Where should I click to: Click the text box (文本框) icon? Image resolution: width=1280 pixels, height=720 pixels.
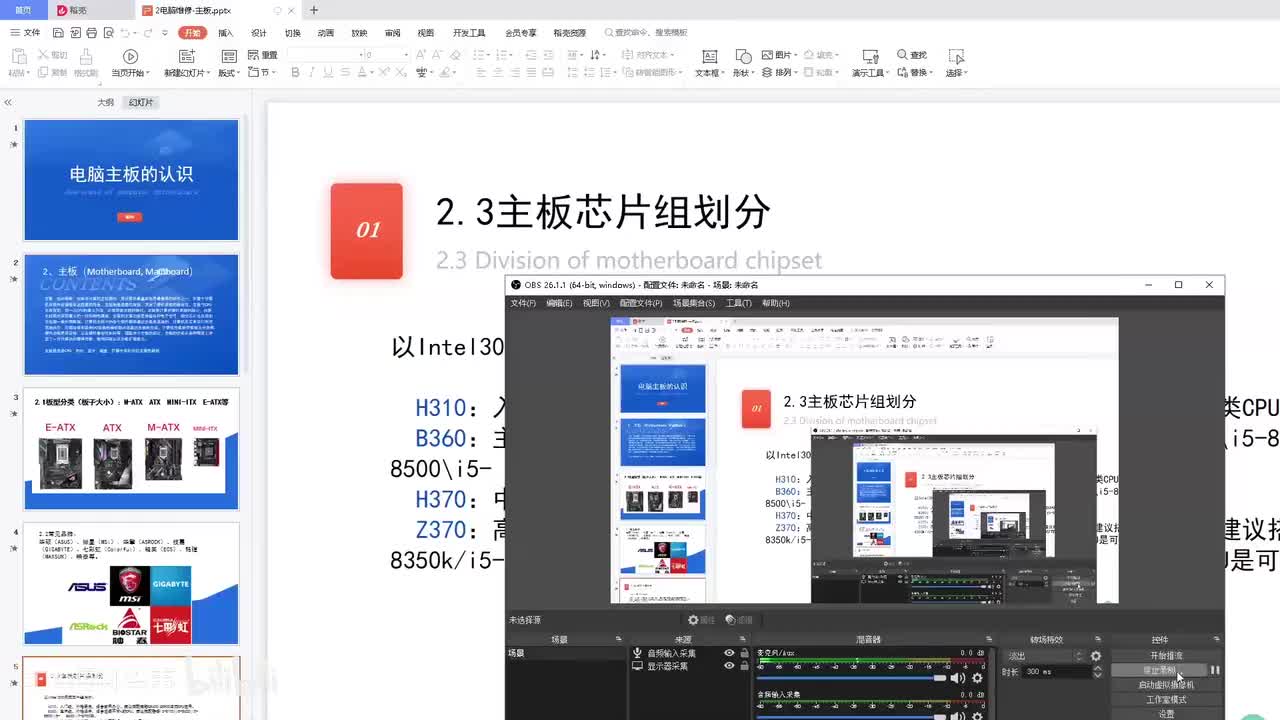pyautogui.click(x=709, y=57)
